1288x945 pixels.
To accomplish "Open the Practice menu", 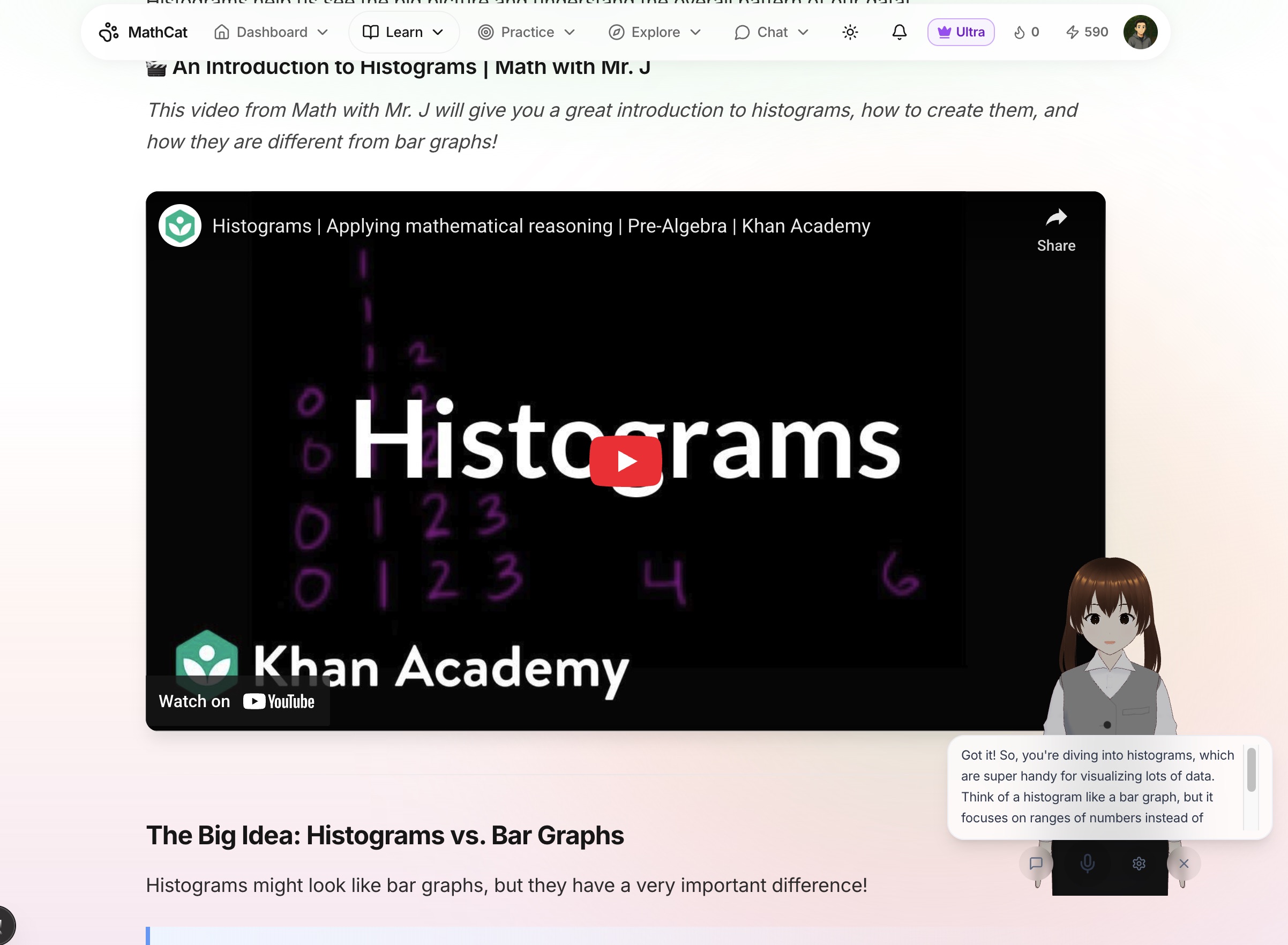I will pos(527,32).
